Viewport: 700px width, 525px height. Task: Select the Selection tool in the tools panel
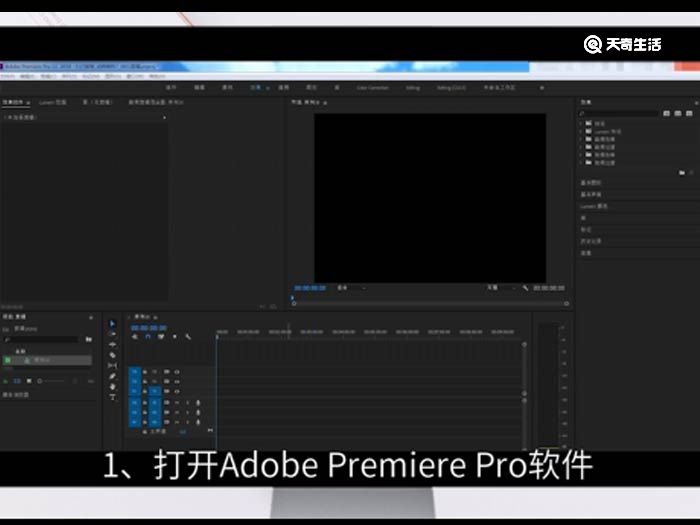tap(112, 323)
